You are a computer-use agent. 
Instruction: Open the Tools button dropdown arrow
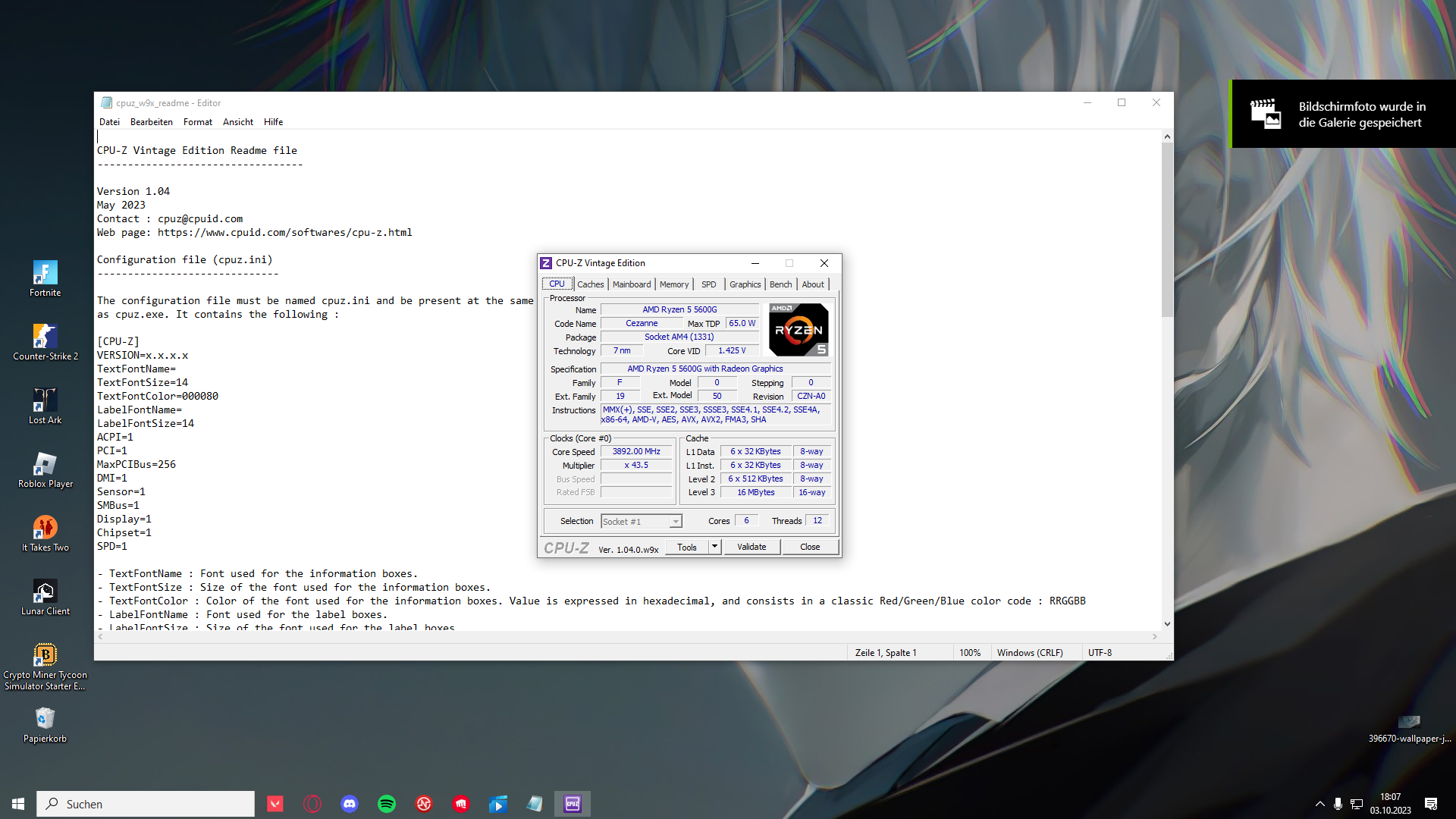click(x=714, y=547)
